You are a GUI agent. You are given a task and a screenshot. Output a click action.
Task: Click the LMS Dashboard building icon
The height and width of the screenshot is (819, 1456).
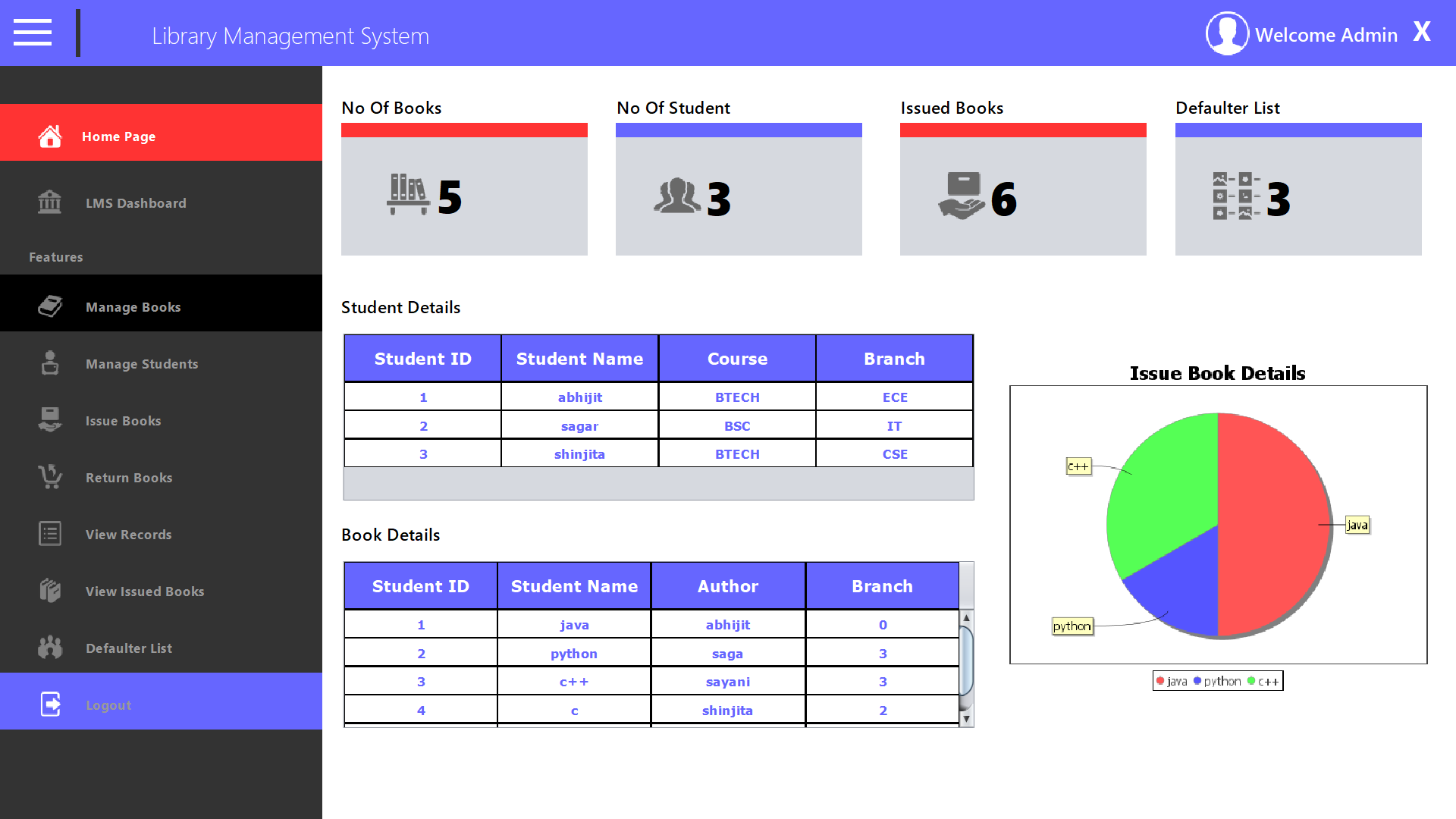pos(50,202)
